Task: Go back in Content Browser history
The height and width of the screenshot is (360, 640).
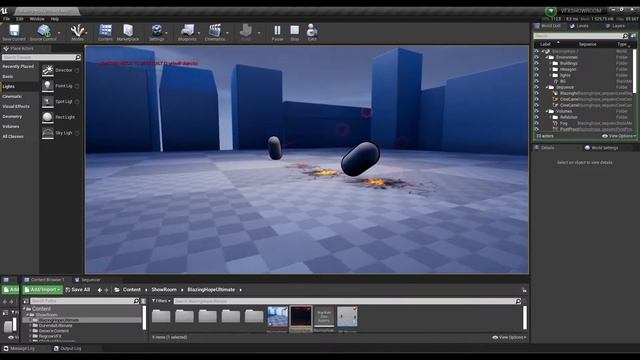Action: pos(100,290)
